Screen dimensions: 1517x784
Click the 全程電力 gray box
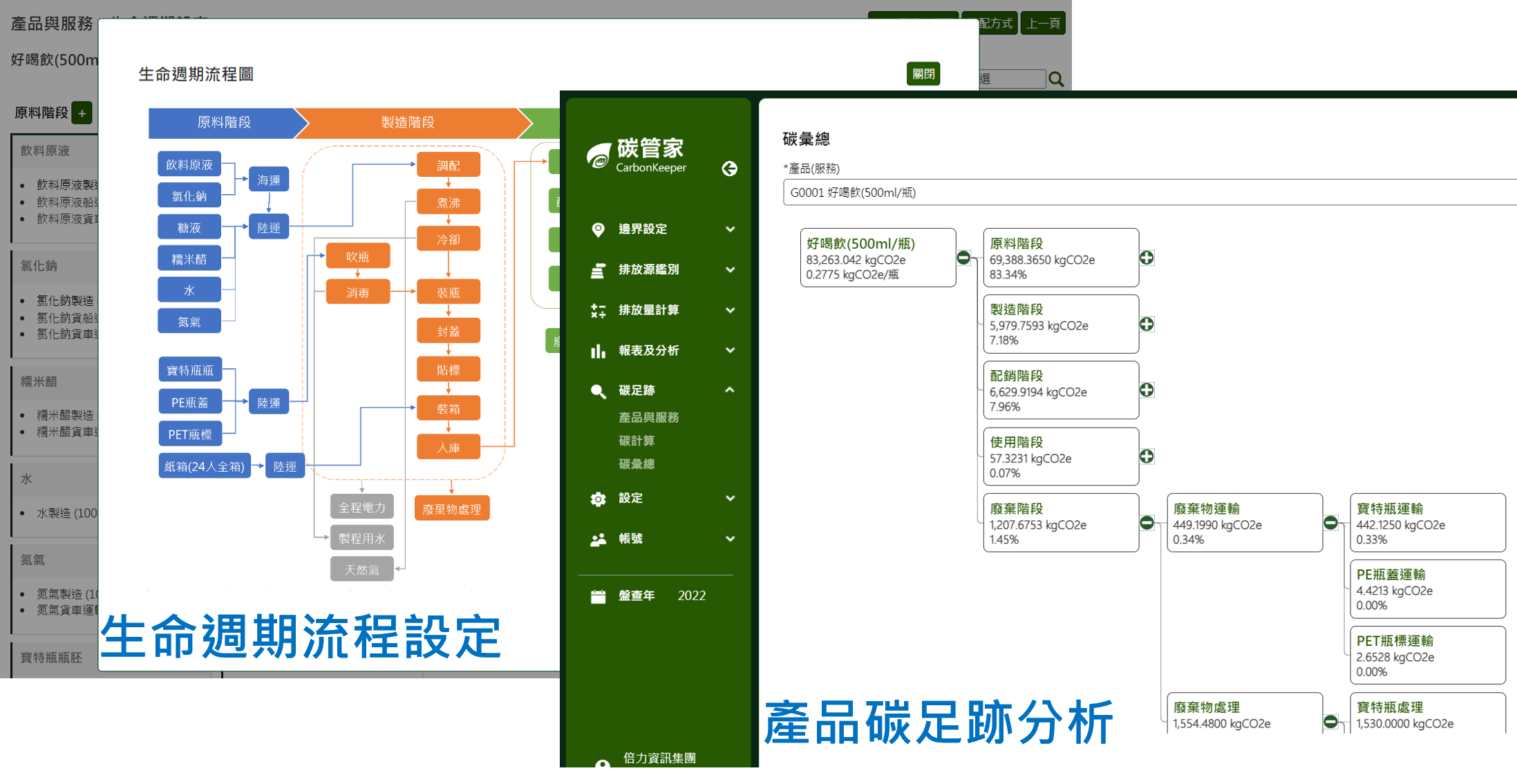pos(362,507)
